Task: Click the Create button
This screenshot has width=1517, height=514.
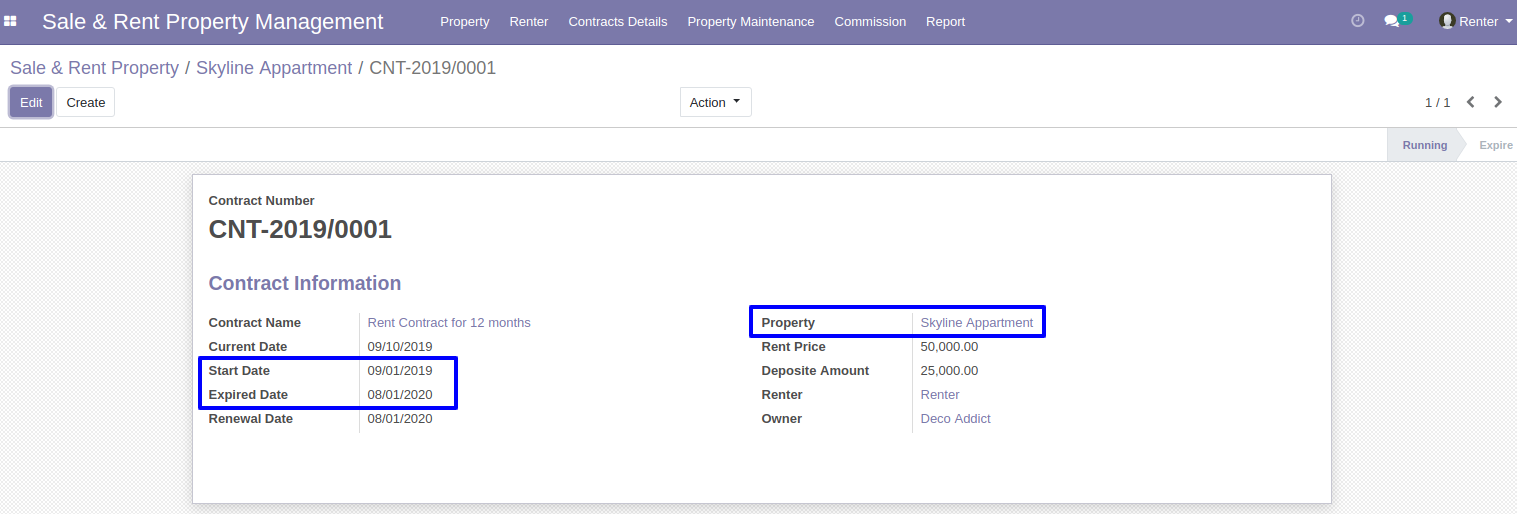Action: pyautogui.click(x=86, y=102)
